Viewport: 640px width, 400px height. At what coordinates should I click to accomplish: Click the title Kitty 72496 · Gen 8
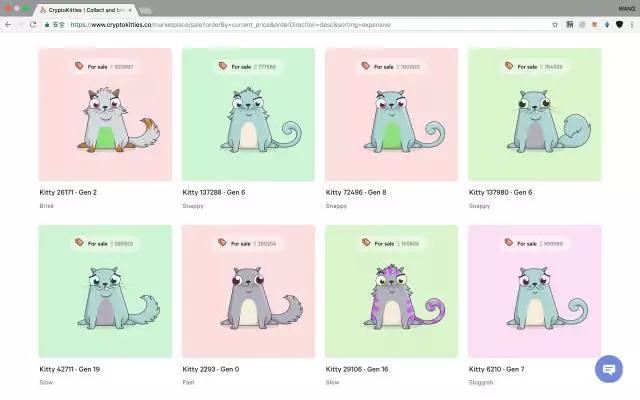(x=356, y=192)
